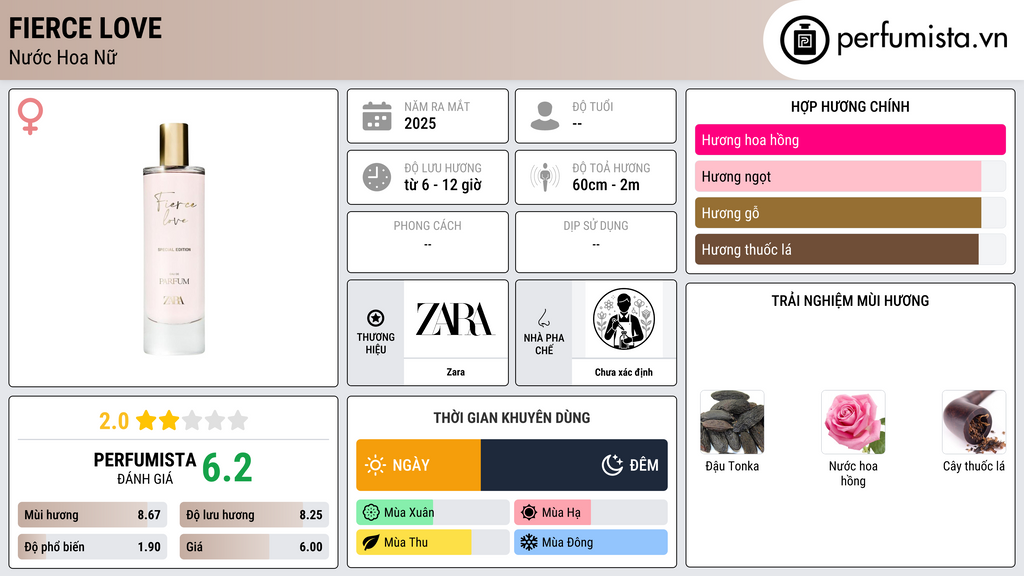1024x576 pixels.
Task: Click the Nước Hoa Nữ subtitle
Action: 63,57
